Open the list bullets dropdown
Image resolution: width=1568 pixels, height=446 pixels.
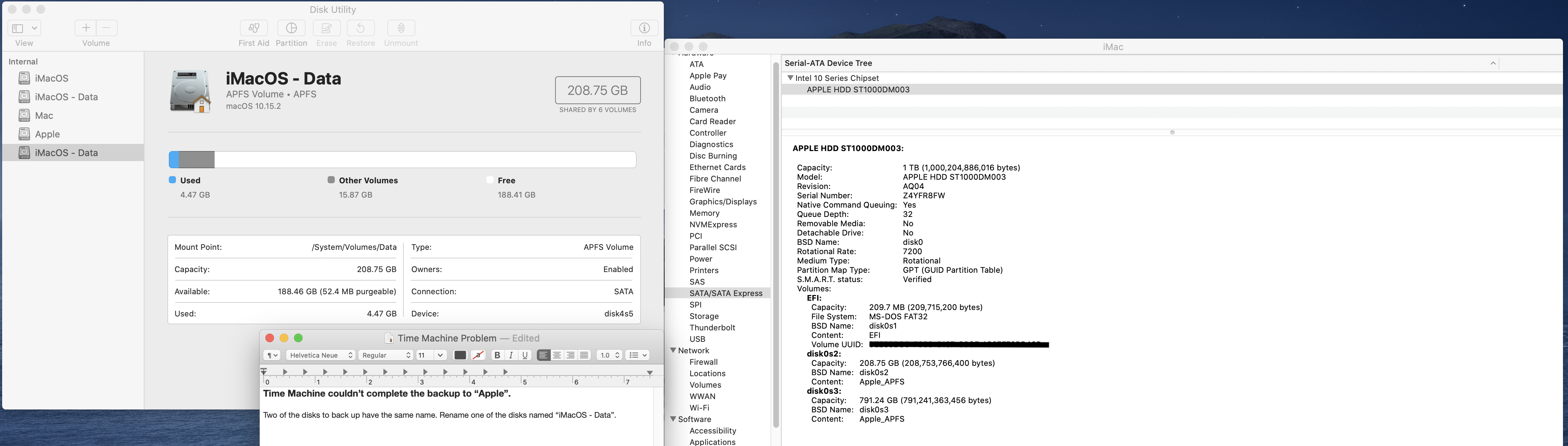point(637,355)
